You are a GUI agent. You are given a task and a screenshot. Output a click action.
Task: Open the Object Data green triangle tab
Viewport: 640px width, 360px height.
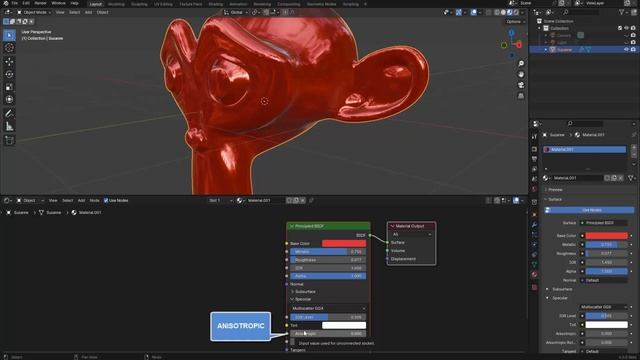534,264
